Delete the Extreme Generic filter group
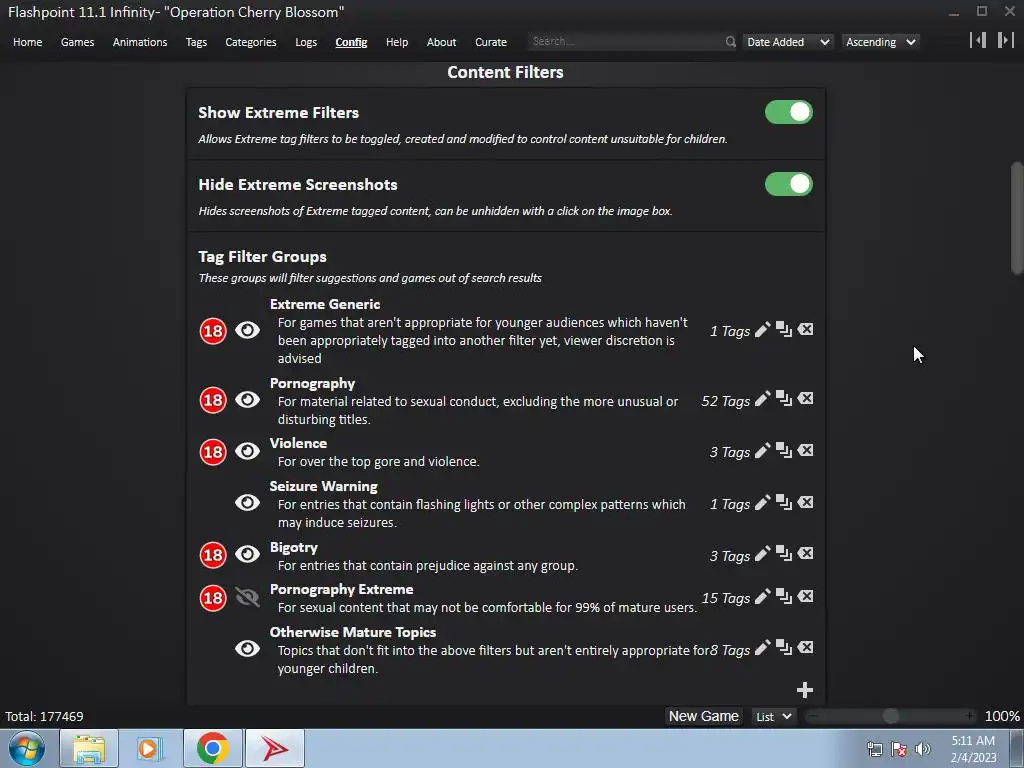The width and height of the screenshot is (1024, 768). coord(806,330)
